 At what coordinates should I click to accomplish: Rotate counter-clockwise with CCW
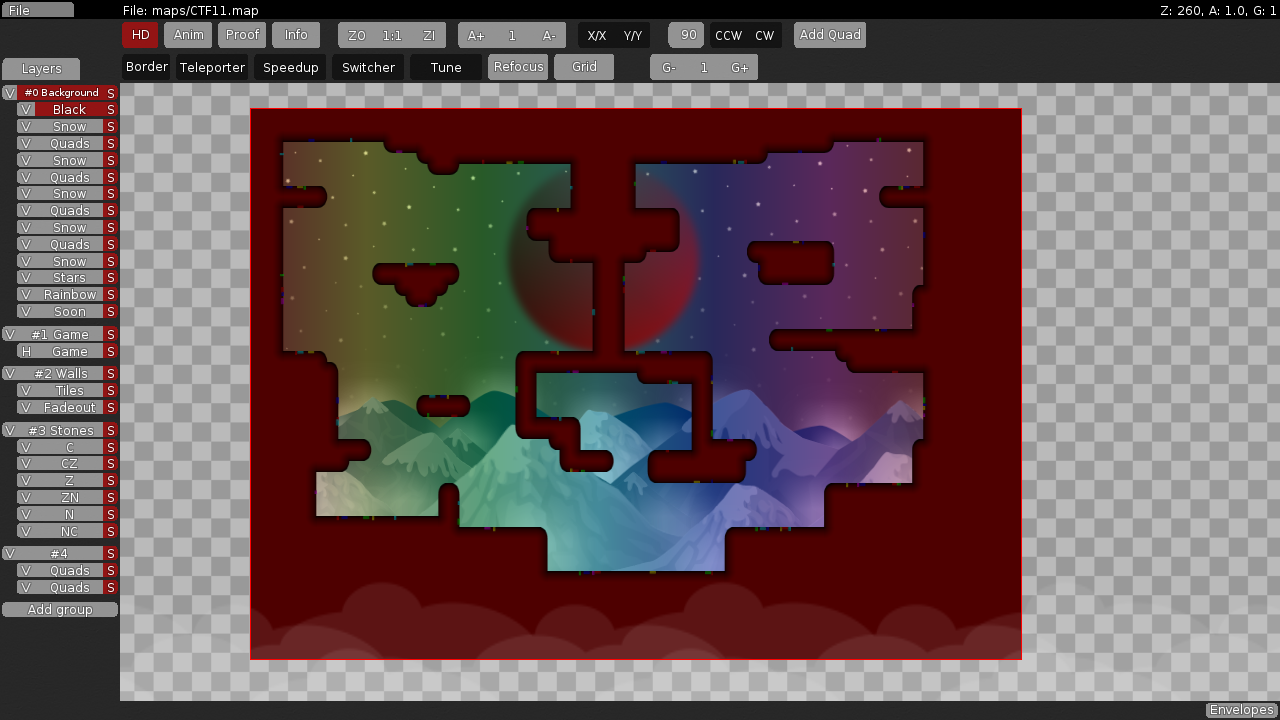(728, 36)
